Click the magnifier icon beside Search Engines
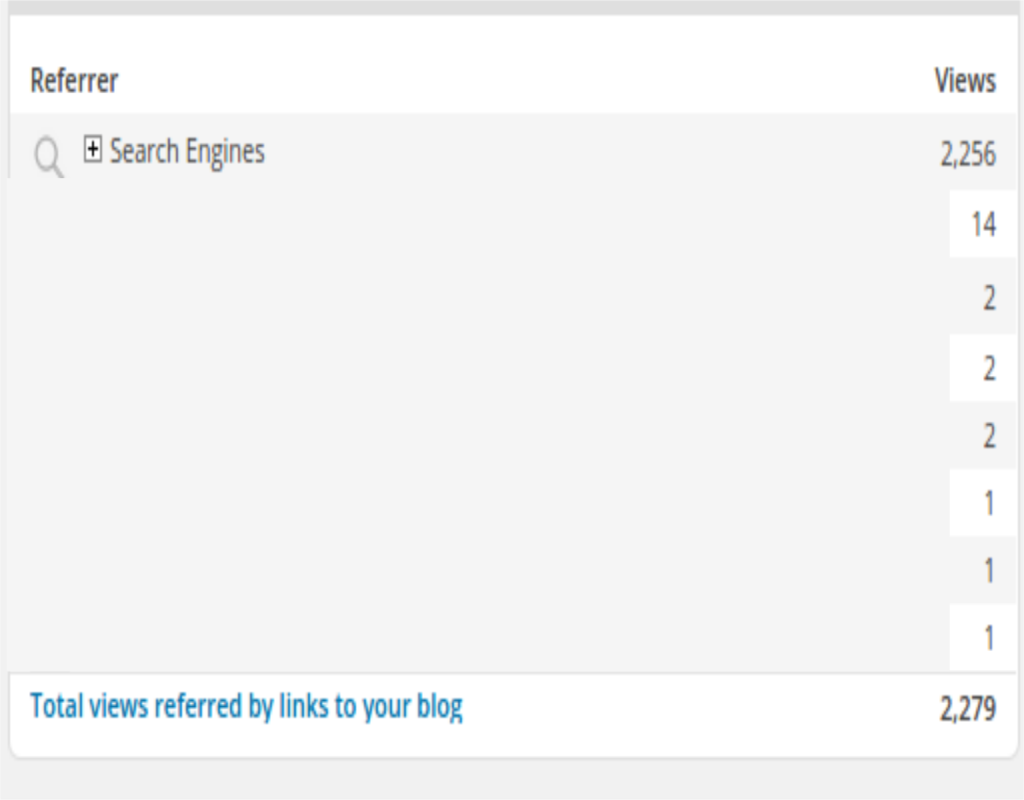 [x=49, y=157]
